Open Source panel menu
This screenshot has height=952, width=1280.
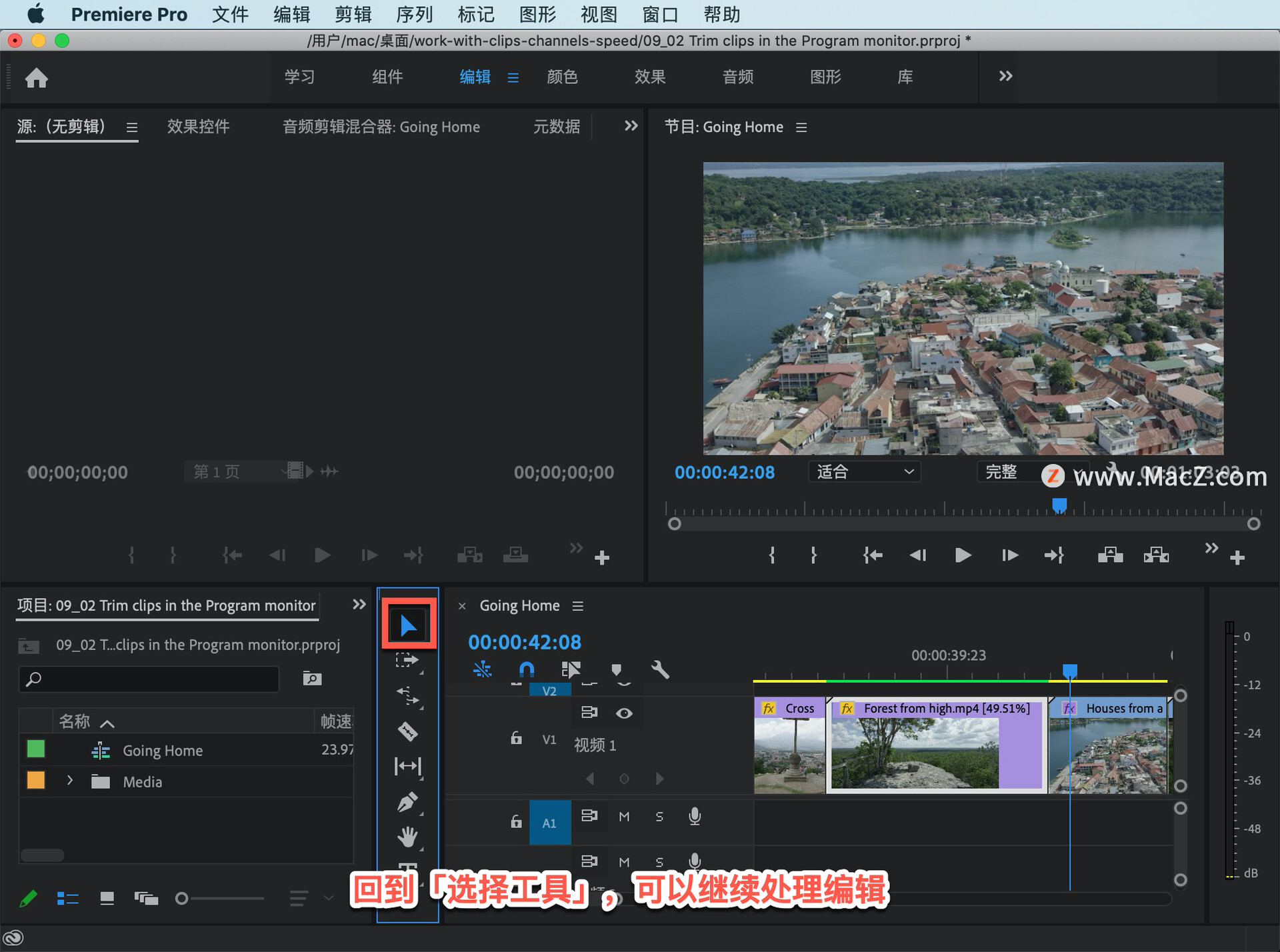[x=132, y=127]
